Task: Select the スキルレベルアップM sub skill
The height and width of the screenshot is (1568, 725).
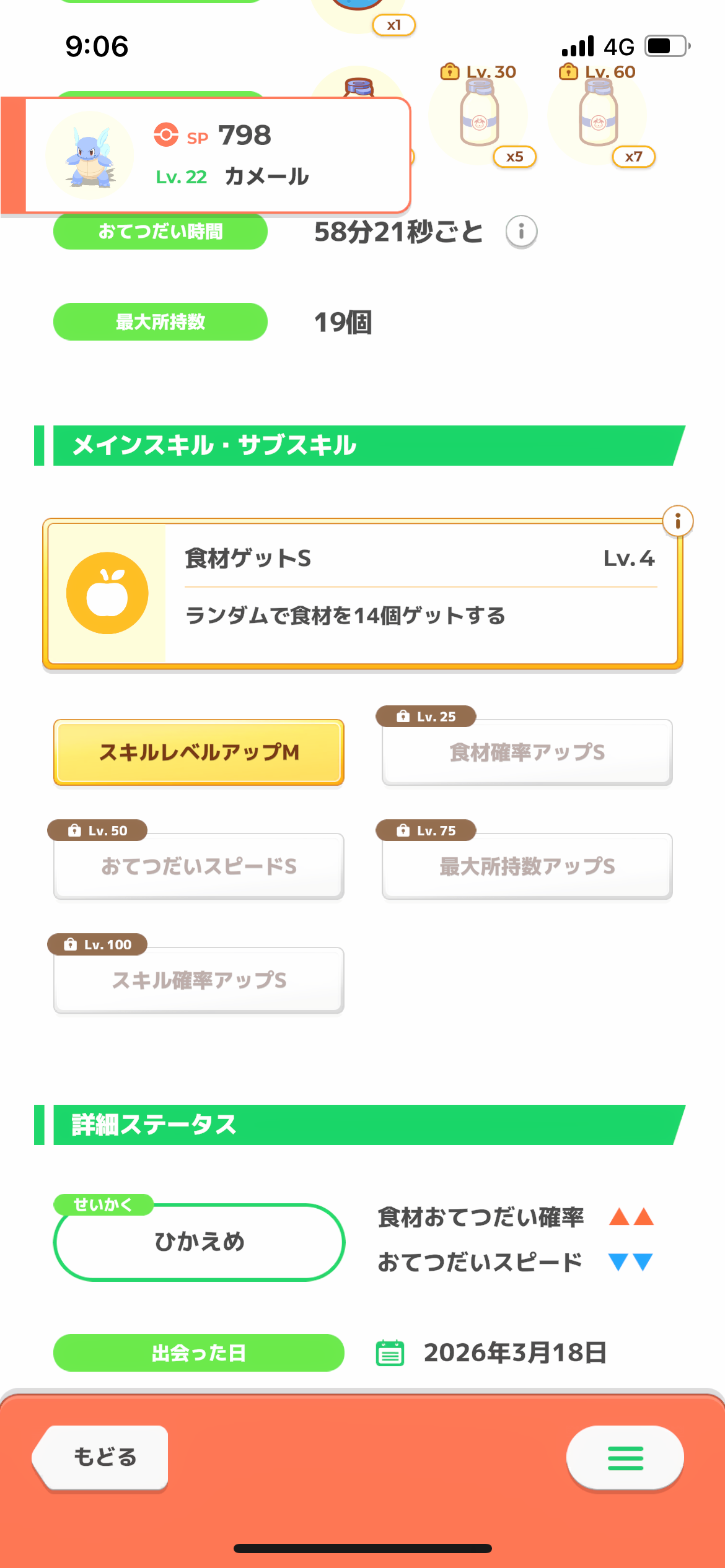Action: [199, 752]
